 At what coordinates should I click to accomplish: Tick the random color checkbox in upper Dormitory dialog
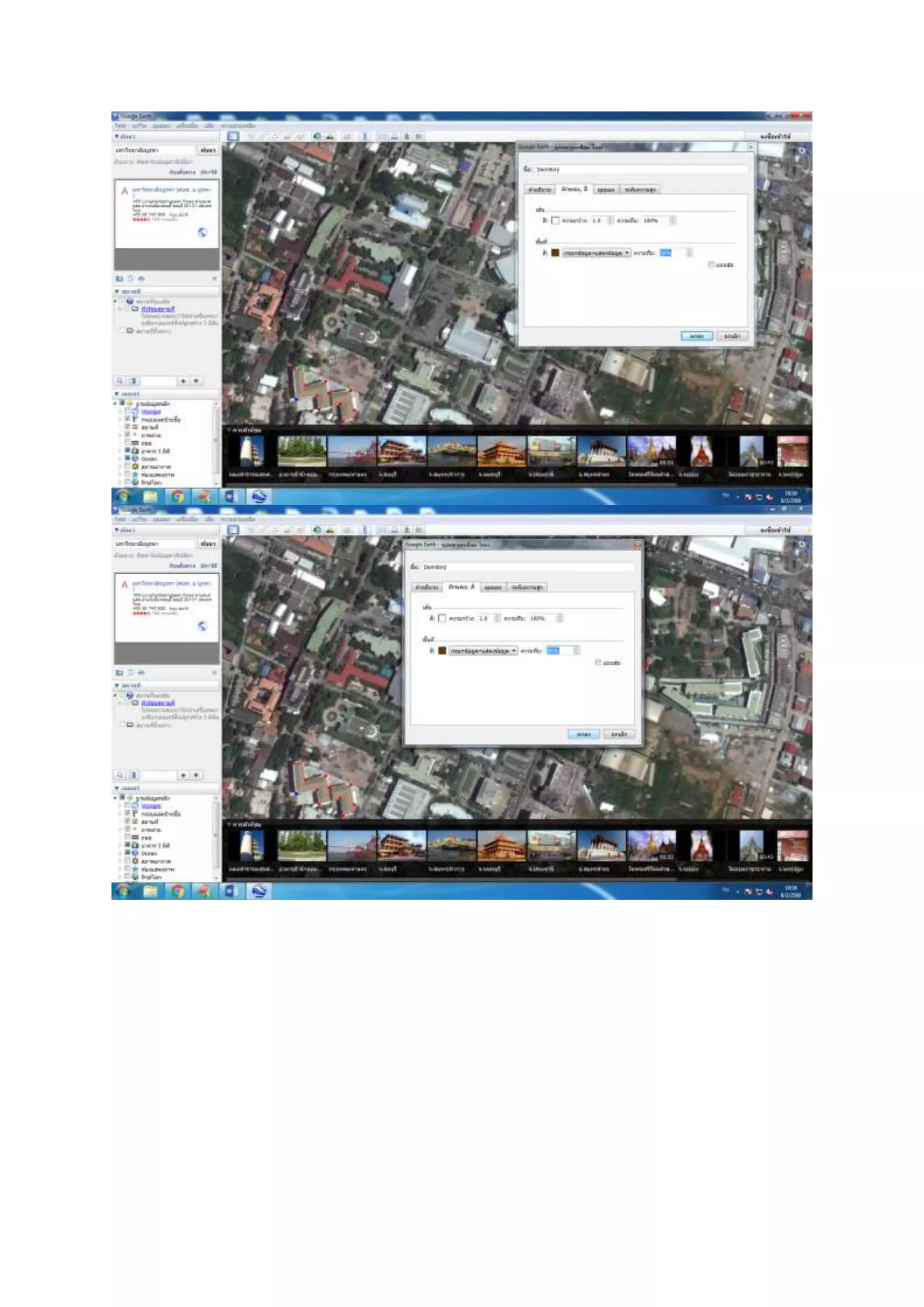coord(711,265)
